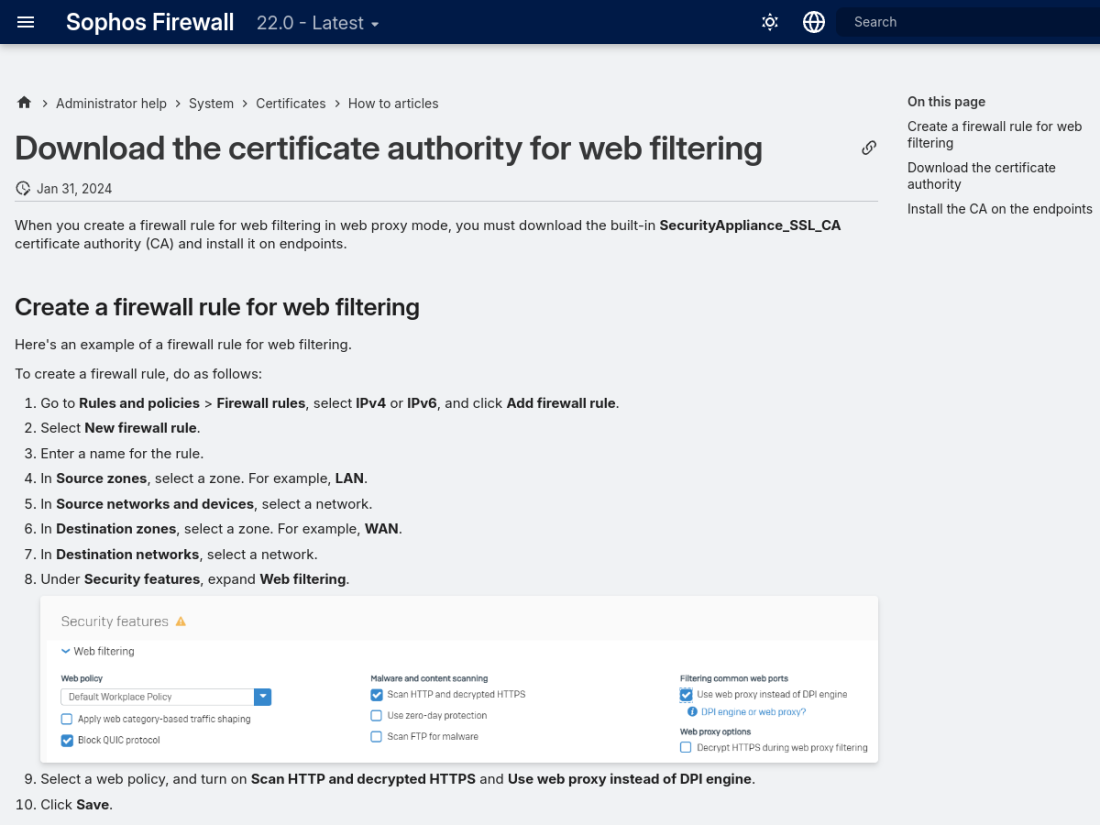This screenshot has height=825, width=1100.
Task: Jump to Download the certificate authority section
Action: [x=981, y=175]
